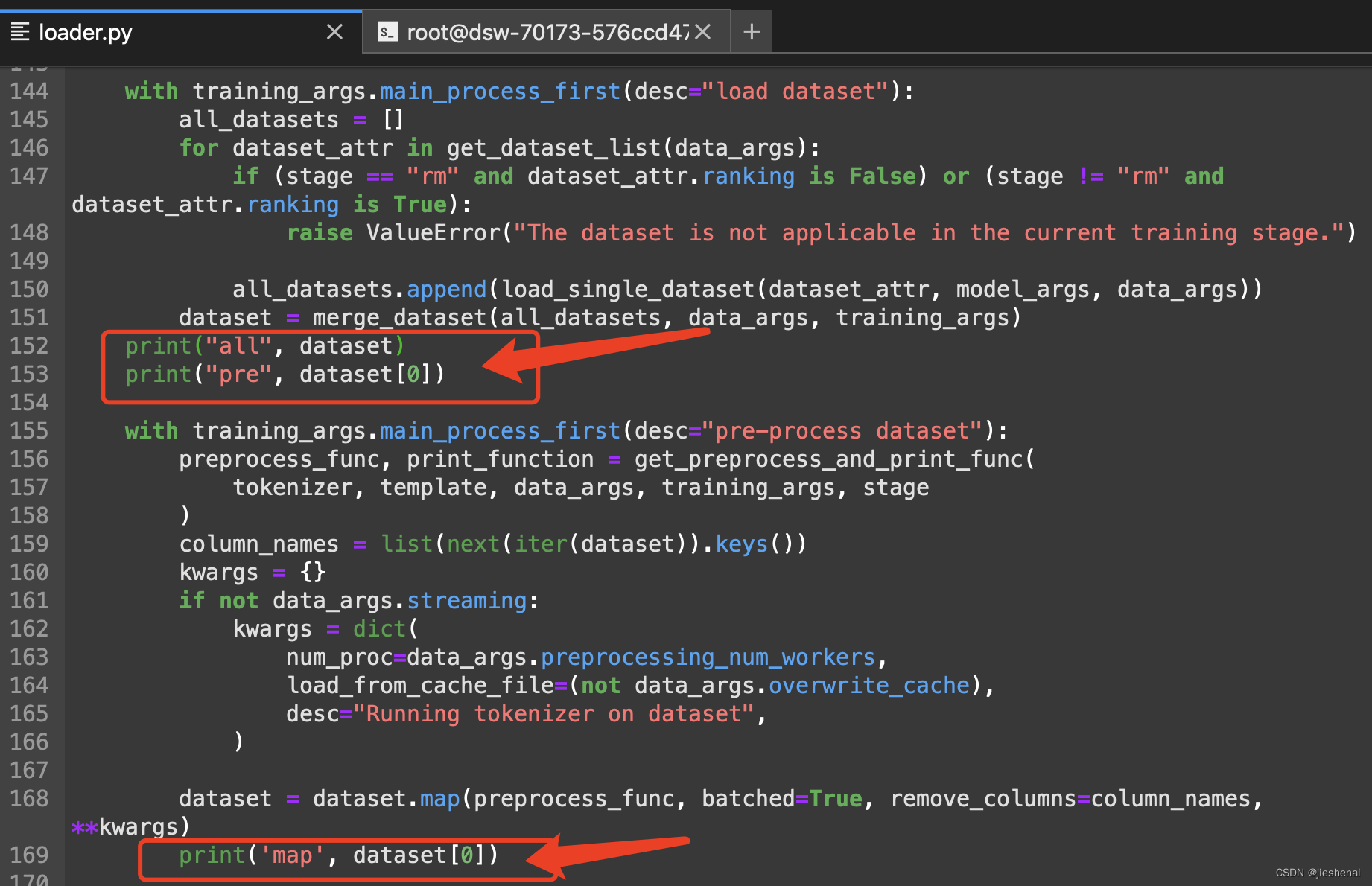Click "pre-process dataset" string
This screenshot has width=1372, height=886.
(842, 430)
